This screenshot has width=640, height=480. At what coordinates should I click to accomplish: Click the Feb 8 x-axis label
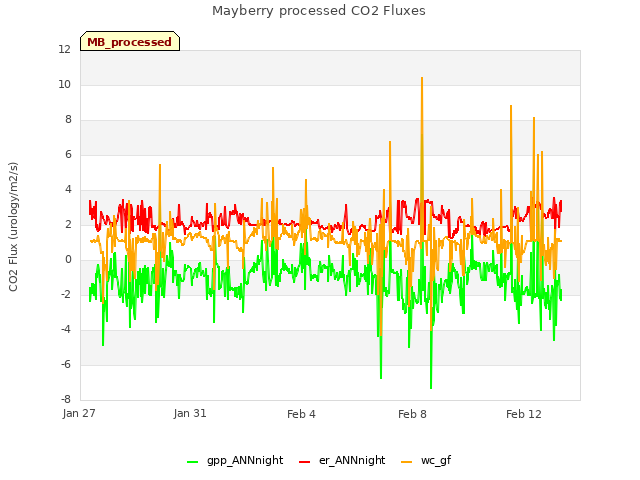(x=412, y=414)
